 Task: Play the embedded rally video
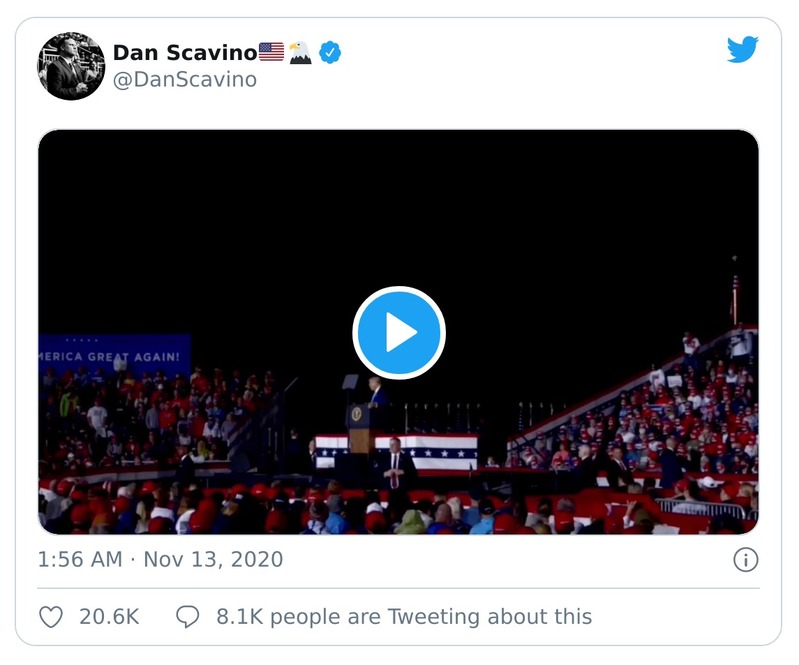coord(398,333)
